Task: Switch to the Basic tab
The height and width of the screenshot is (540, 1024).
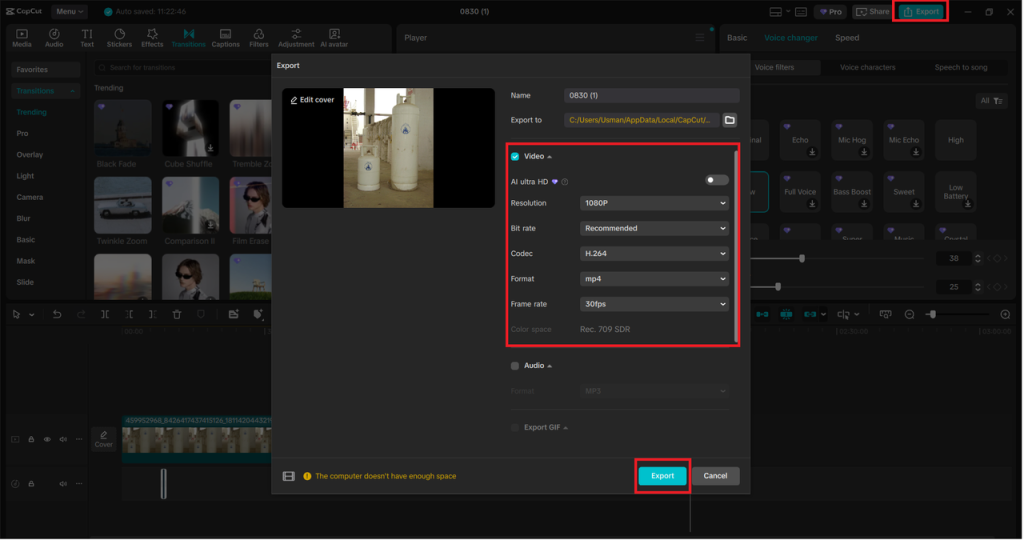Action: click(737, 38)
